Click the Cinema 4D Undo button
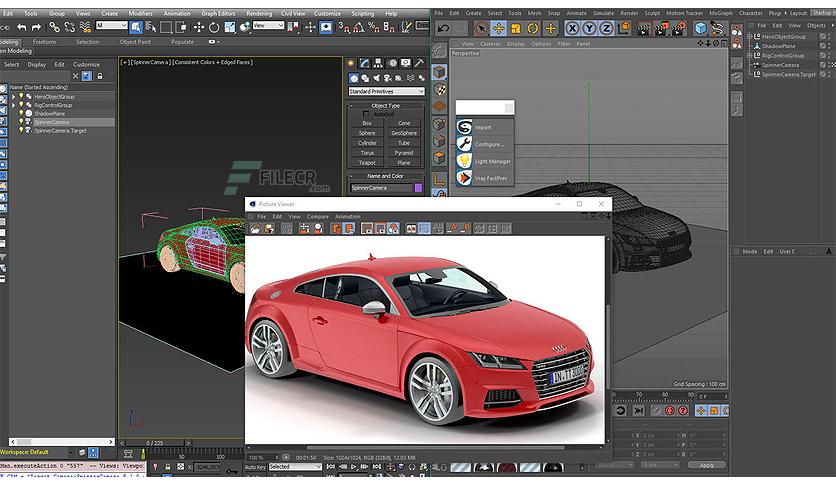836x484 pixels. [x=443, y=29]
